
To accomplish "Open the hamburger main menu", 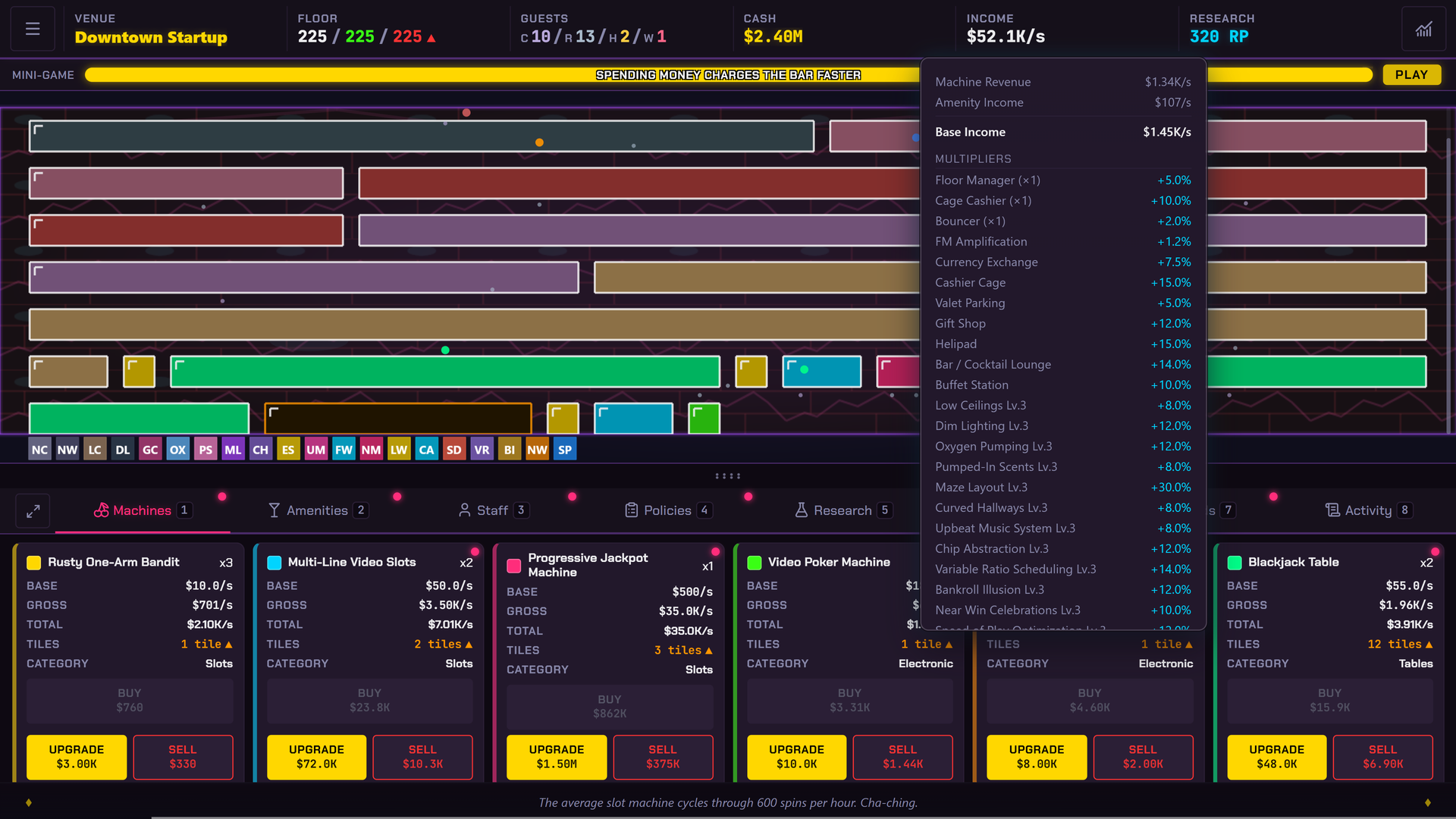I will tap(33, 29).
